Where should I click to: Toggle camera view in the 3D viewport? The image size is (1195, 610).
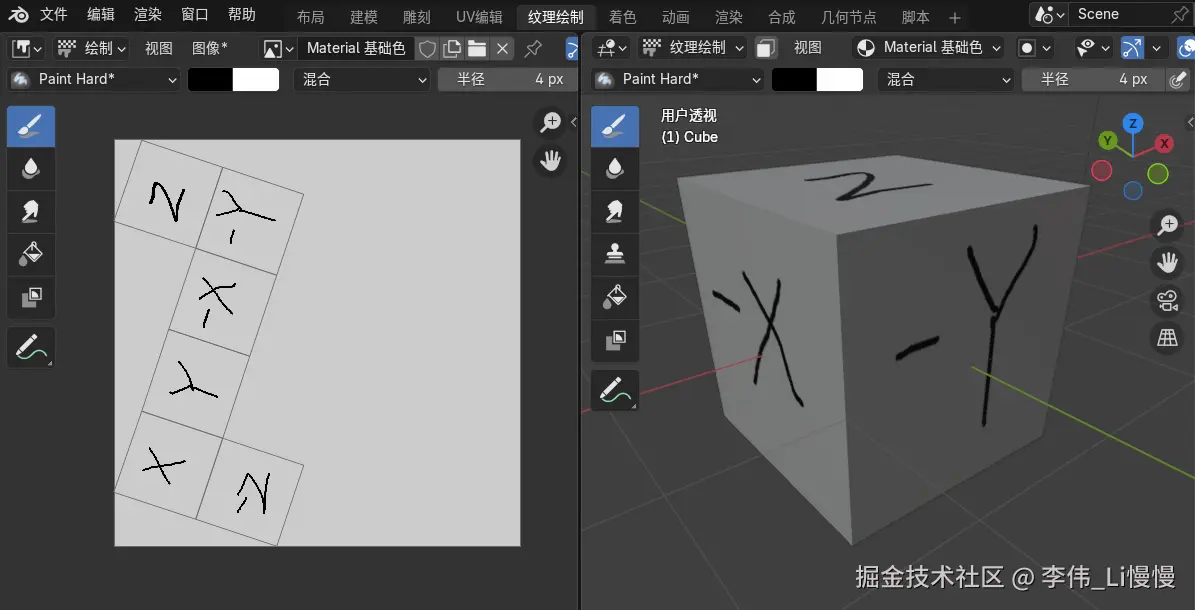tap(1168, 300)
